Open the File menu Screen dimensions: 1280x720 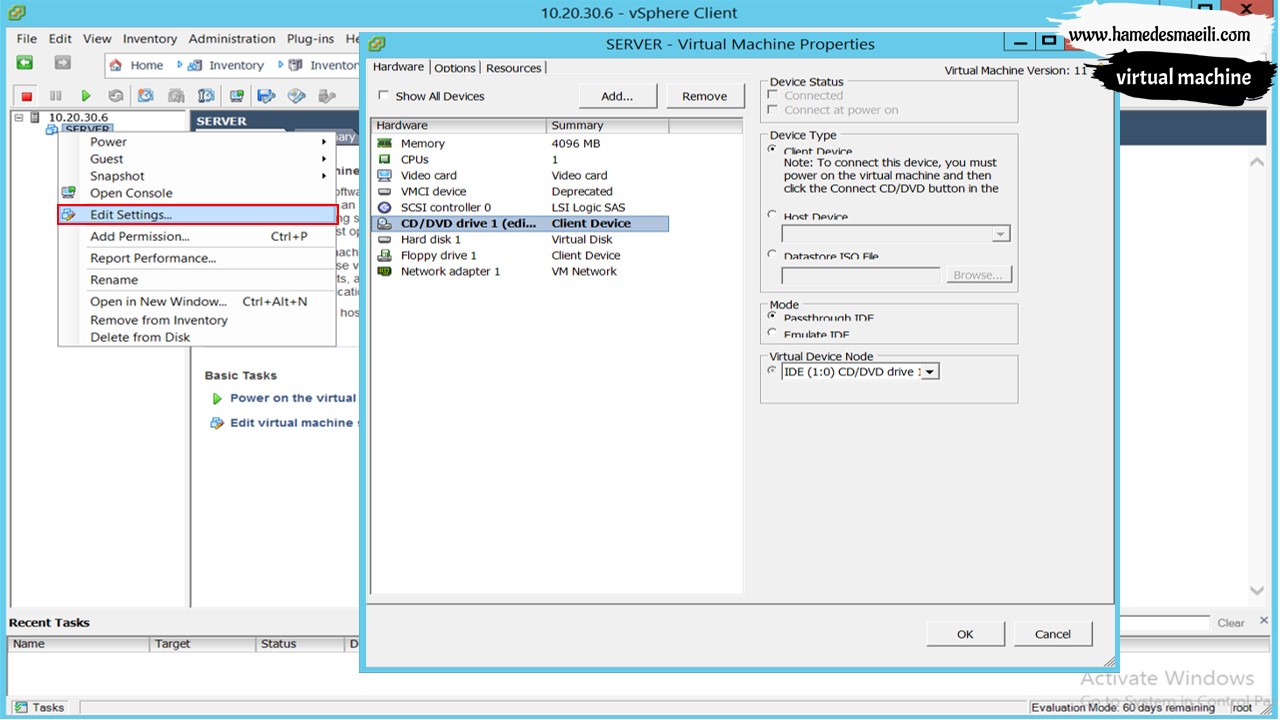click(27, 39)
